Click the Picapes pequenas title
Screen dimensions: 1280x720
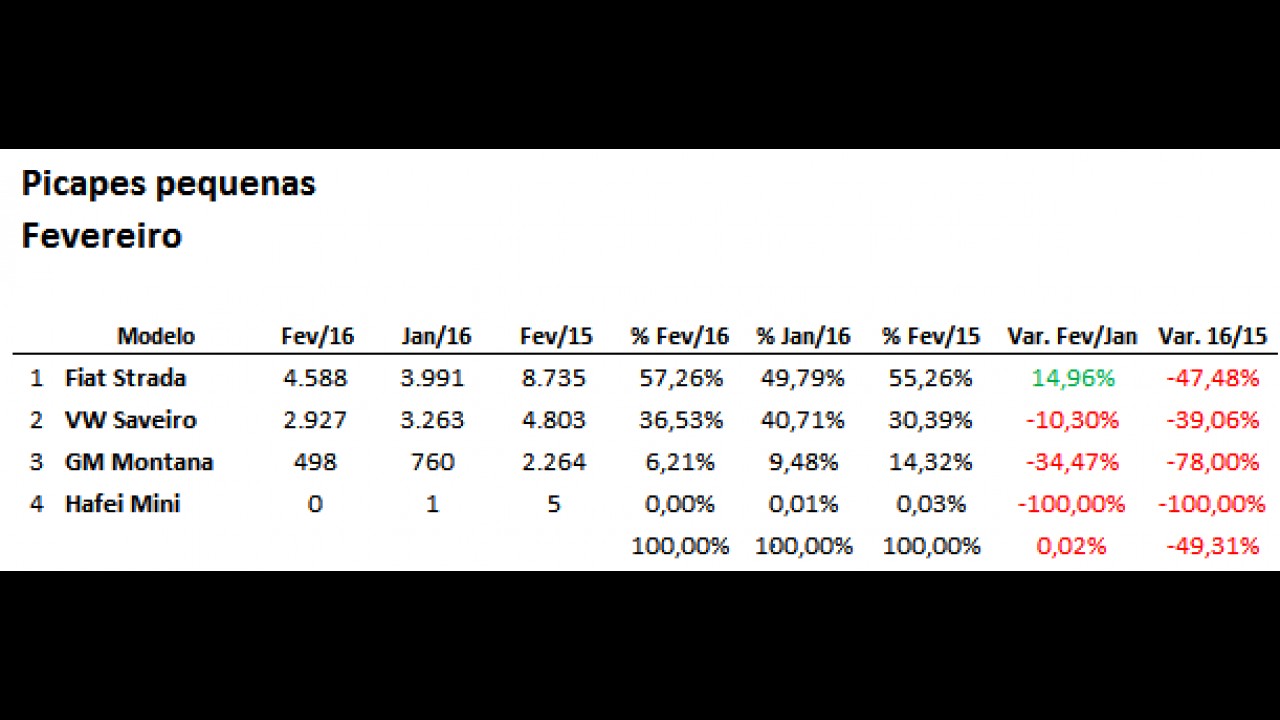click(168, 185)
